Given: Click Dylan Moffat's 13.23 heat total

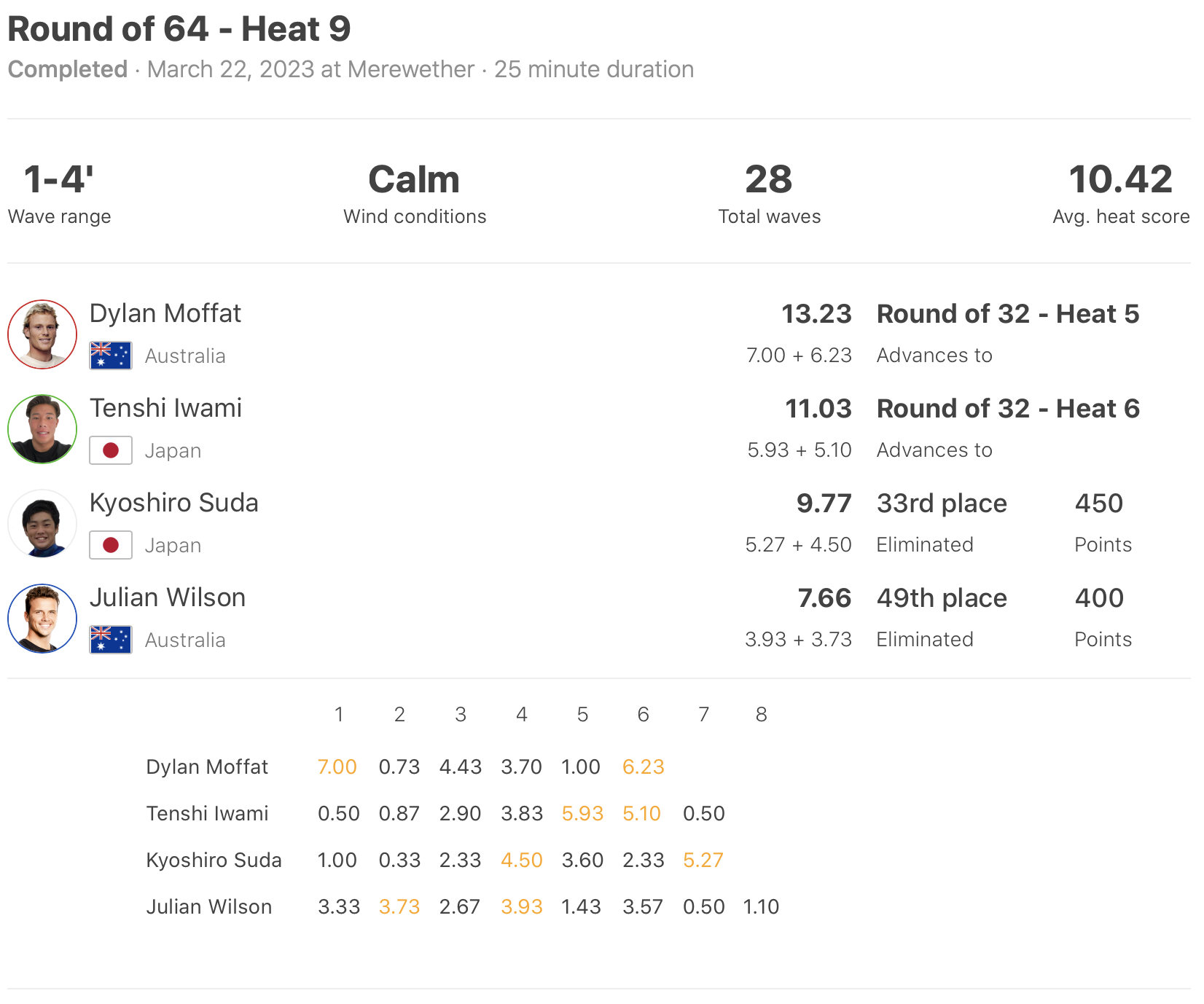Looking at the screenshot, I should point(816,314).
